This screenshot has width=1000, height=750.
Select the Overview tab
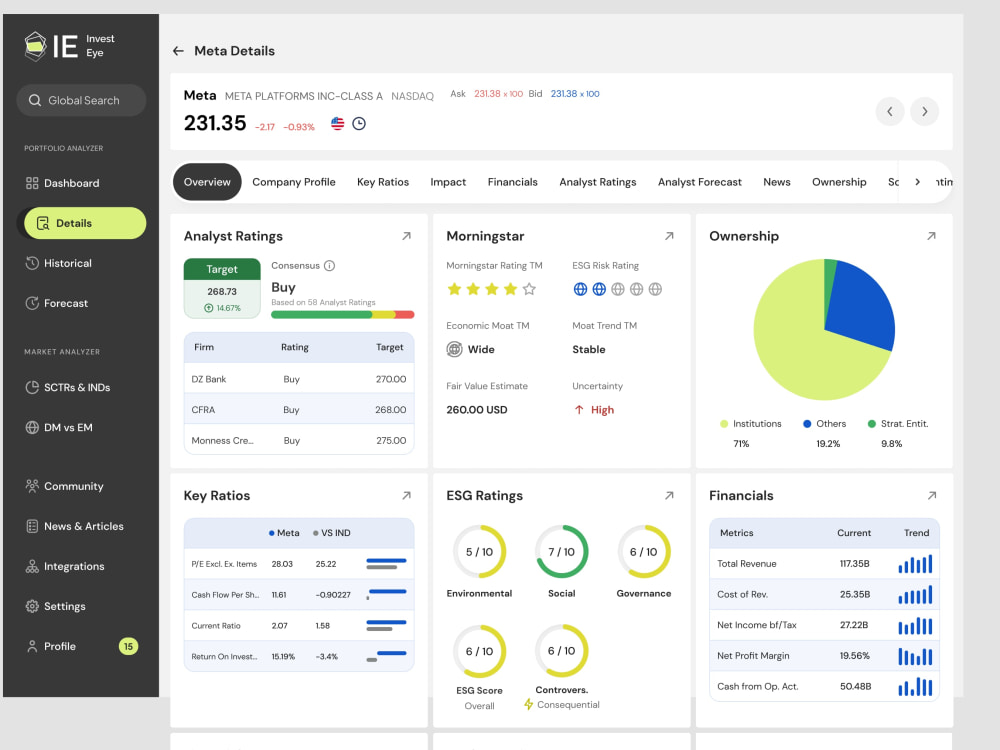[x=207, y=182]
